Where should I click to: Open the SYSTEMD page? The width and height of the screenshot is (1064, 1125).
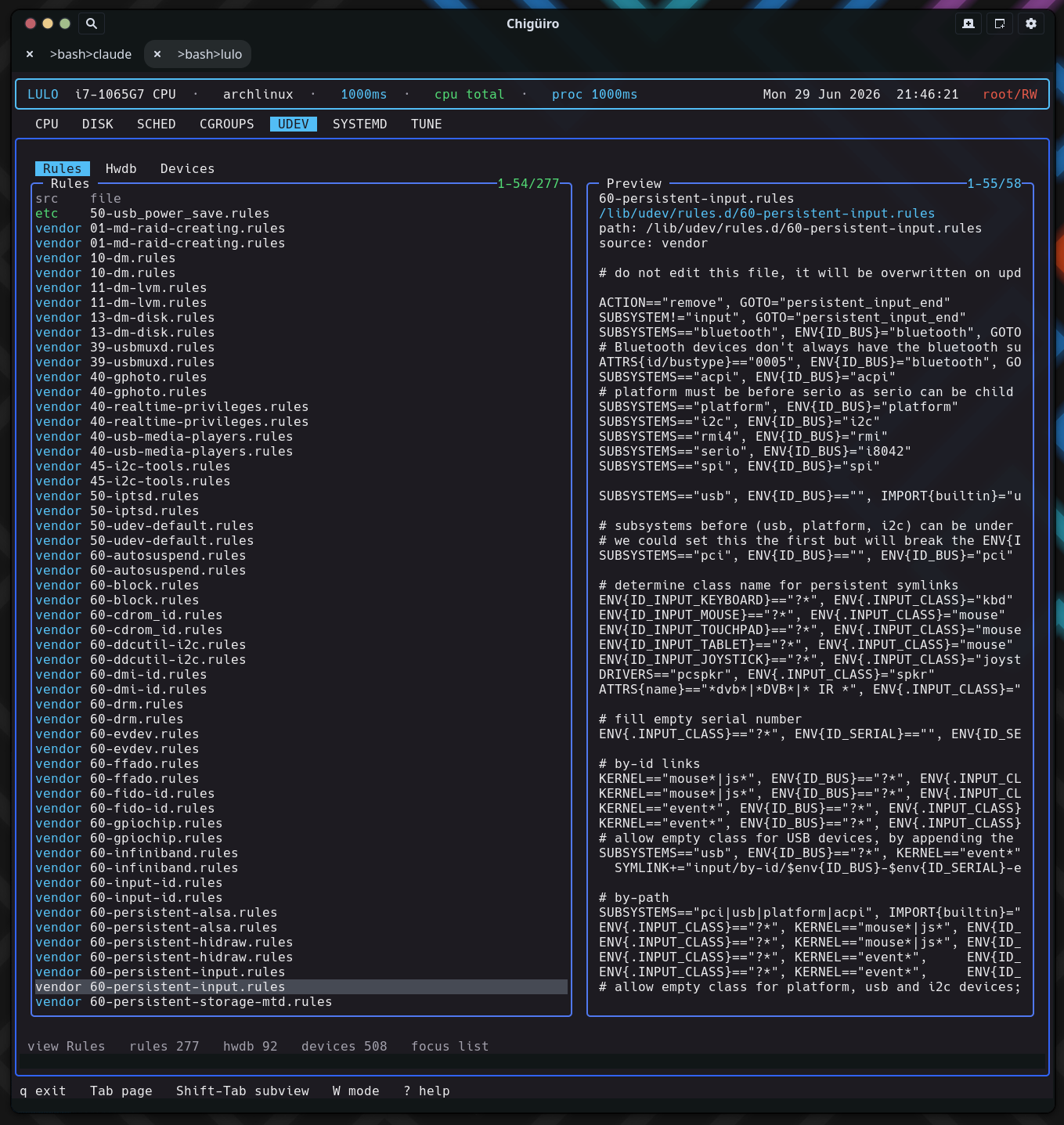(x=360, y=124)
